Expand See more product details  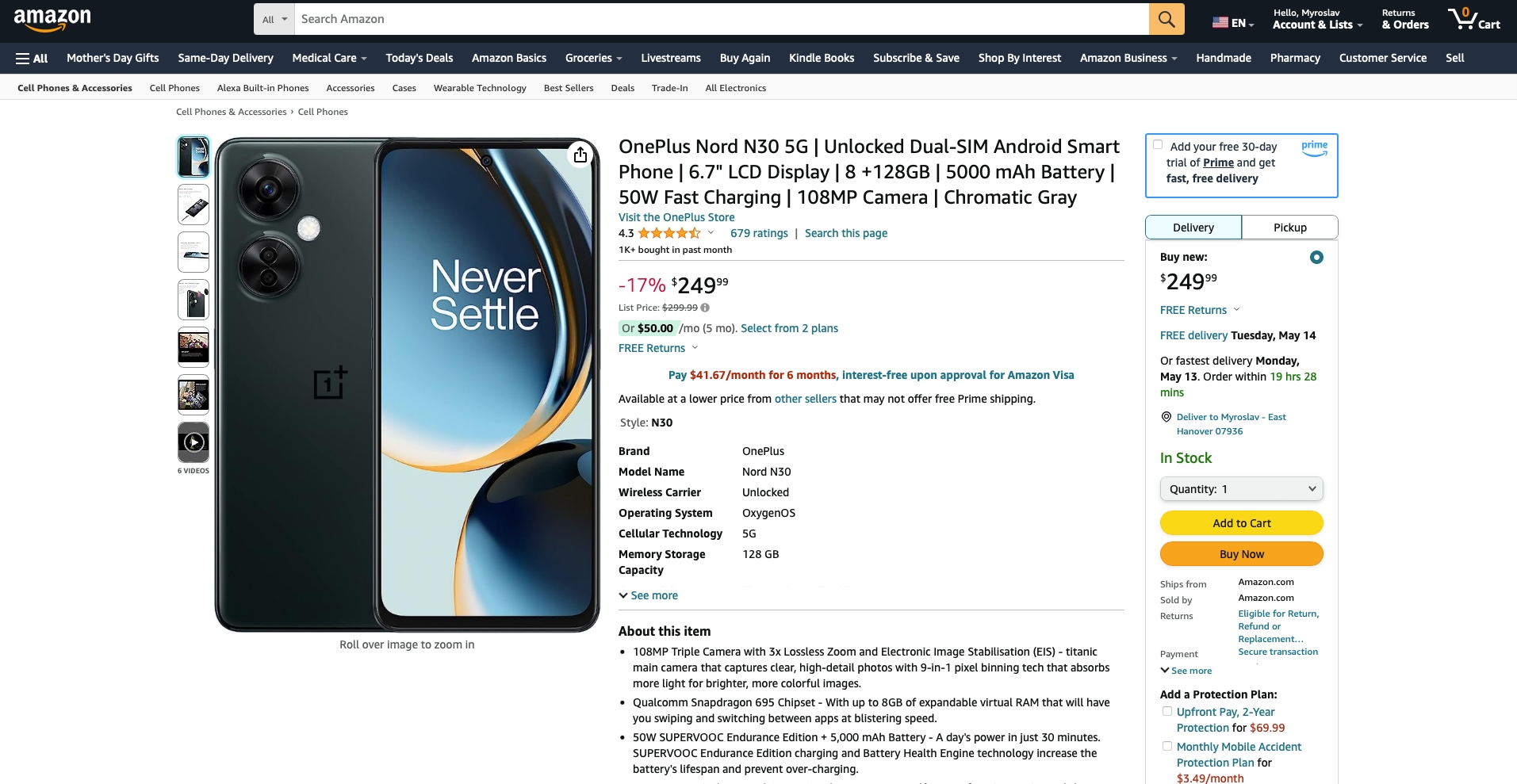pyautogui.click(x=649, y=595)
